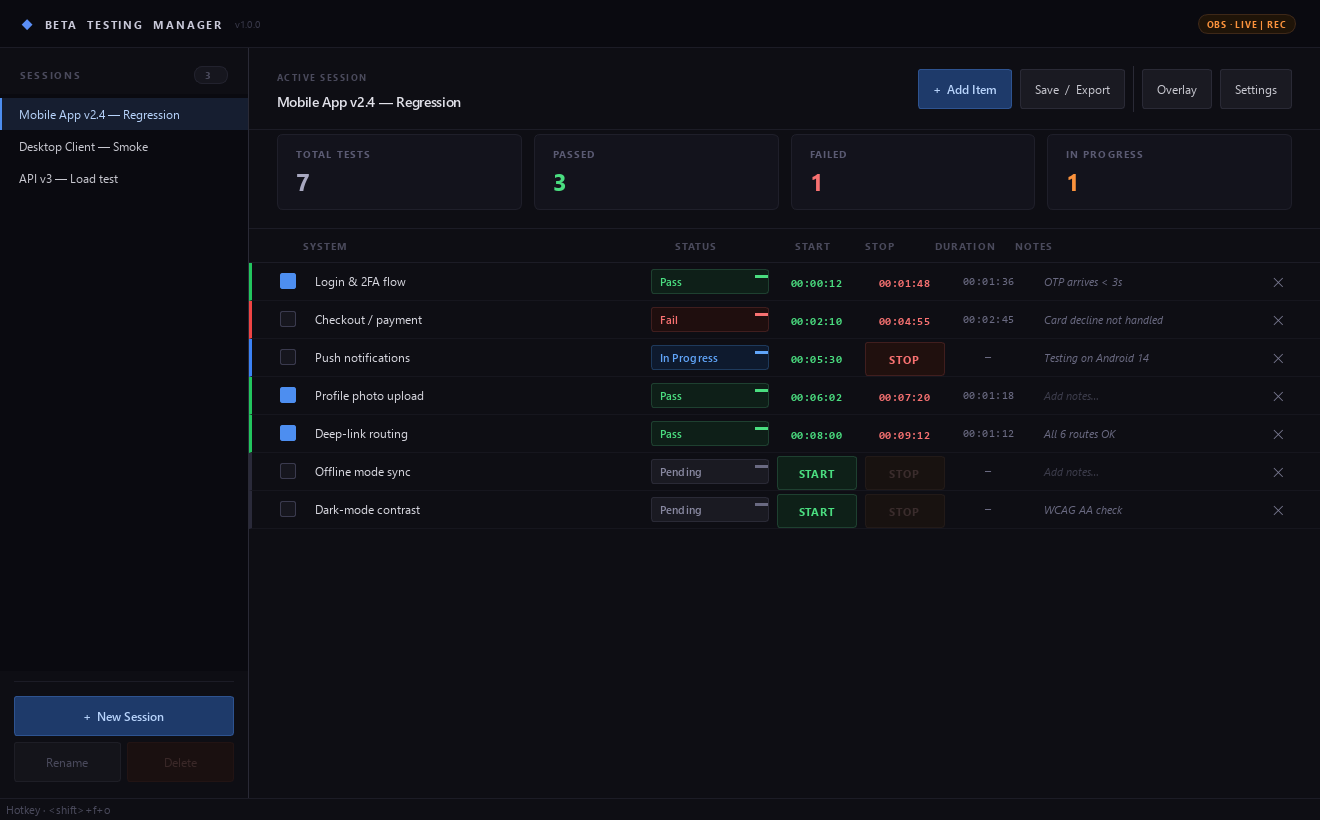The width and height of the screenshot is (1320, 820).
Task: Open status dropdown for Login & 2FA flow
Action: (x=710, y=282)
